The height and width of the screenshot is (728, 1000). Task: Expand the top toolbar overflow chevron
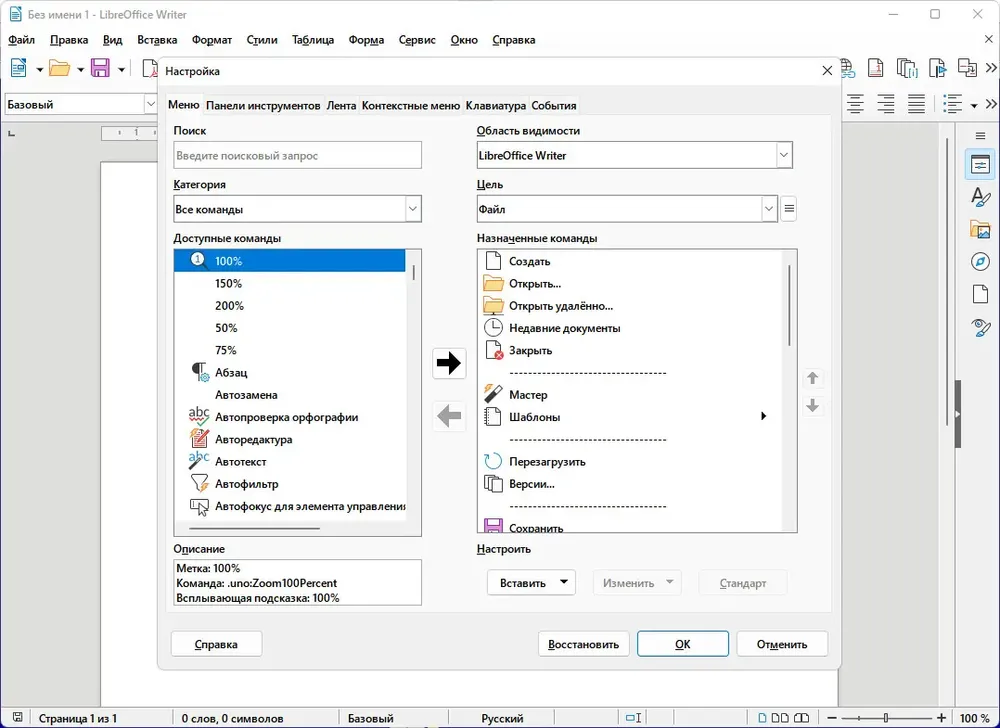pyautogui.click(x=991, y=68)
